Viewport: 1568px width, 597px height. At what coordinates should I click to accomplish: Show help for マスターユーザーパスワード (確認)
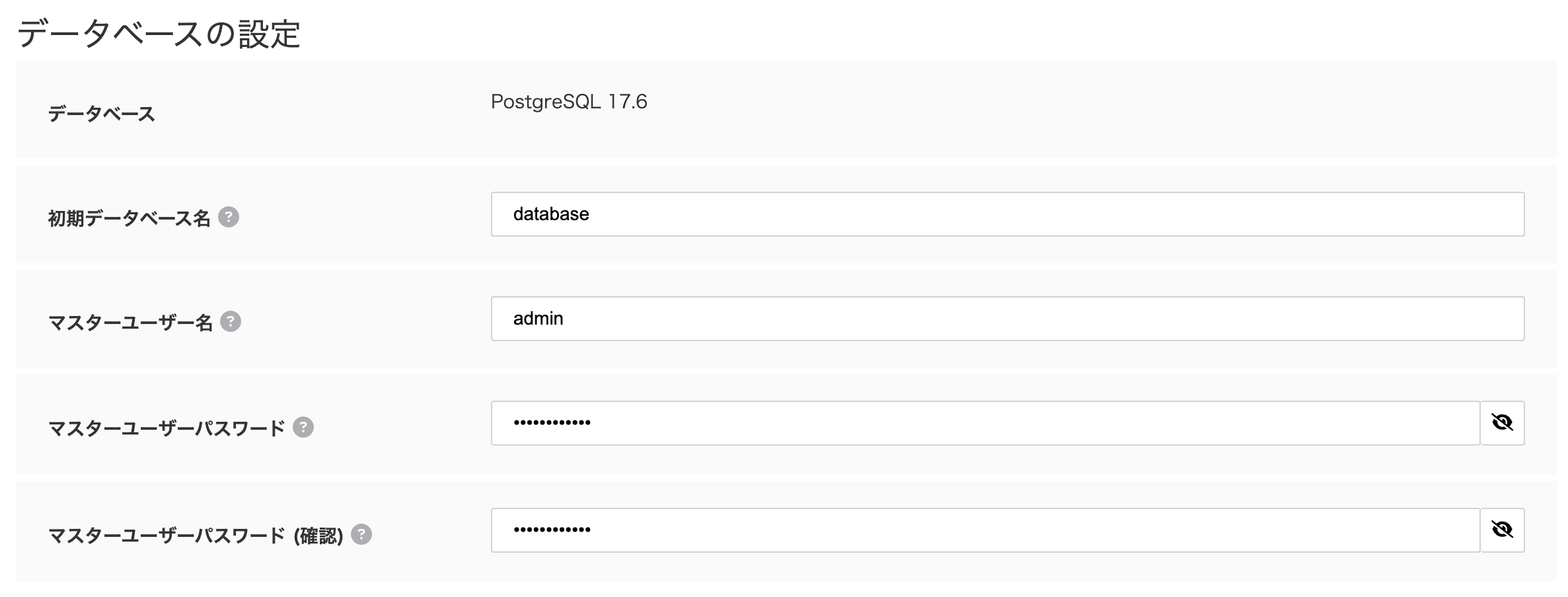pos(361,534)
